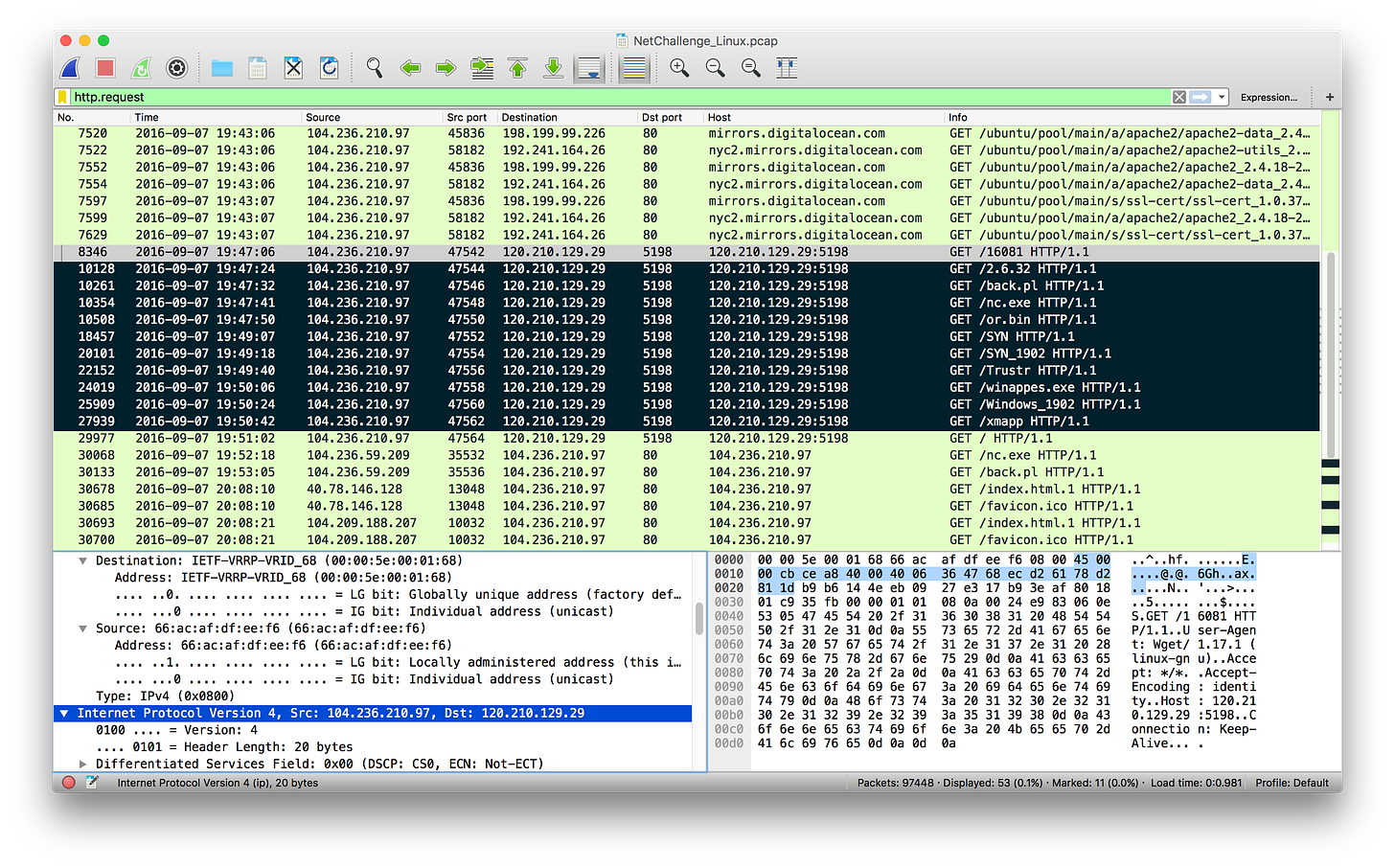Start capturing packets with the shark fin icon

pos(70,68)
